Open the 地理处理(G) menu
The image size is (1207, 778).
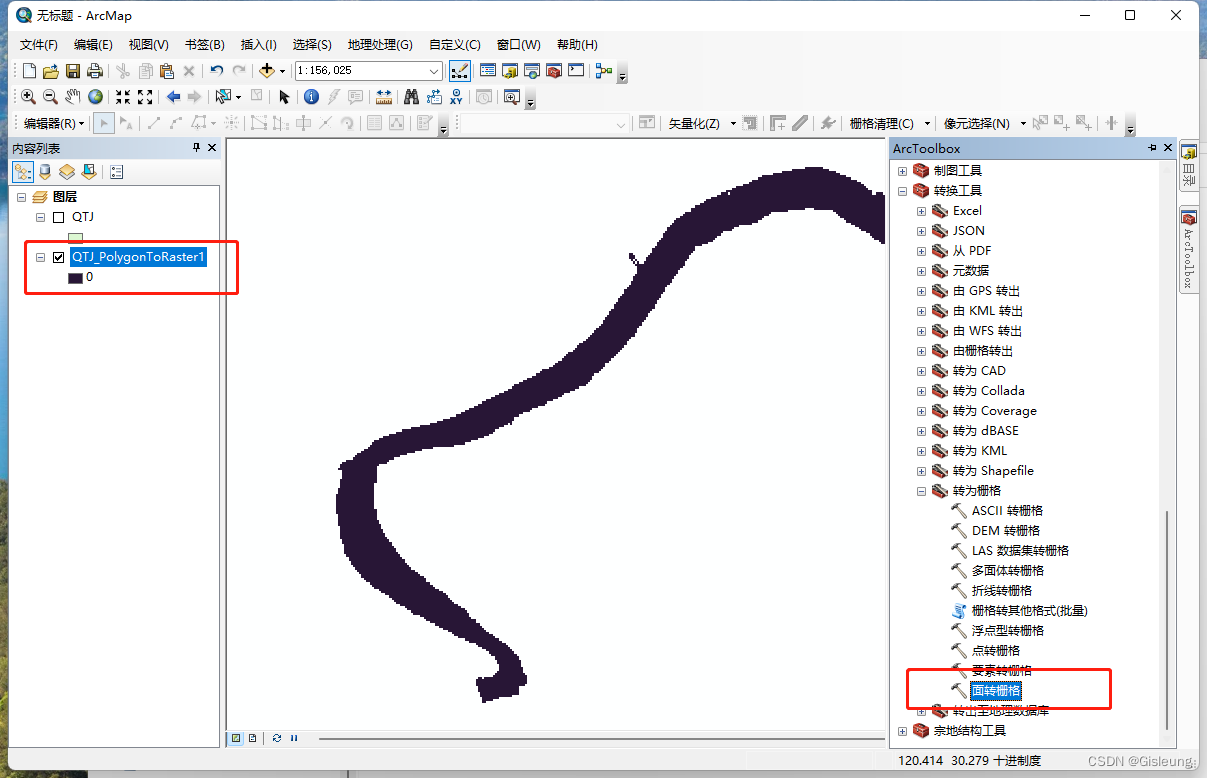[x=379, y=45]
